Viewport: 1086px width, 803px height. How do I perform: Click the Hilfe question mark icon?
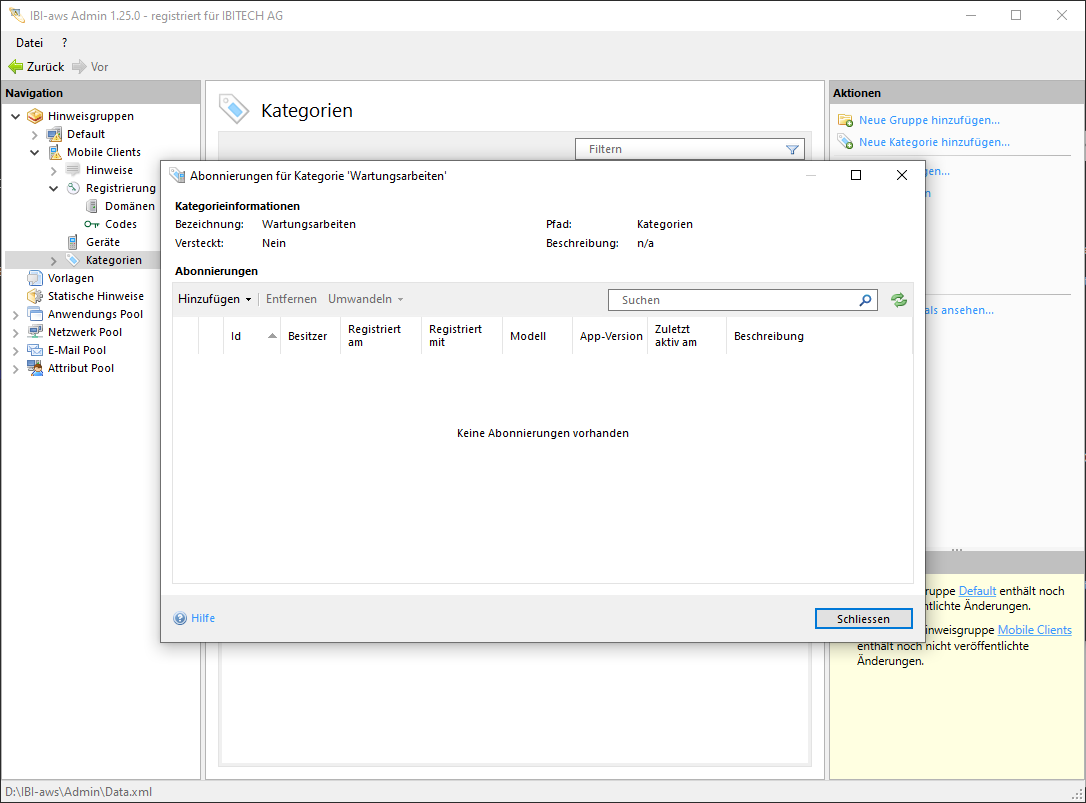click(x=180, y=618)
